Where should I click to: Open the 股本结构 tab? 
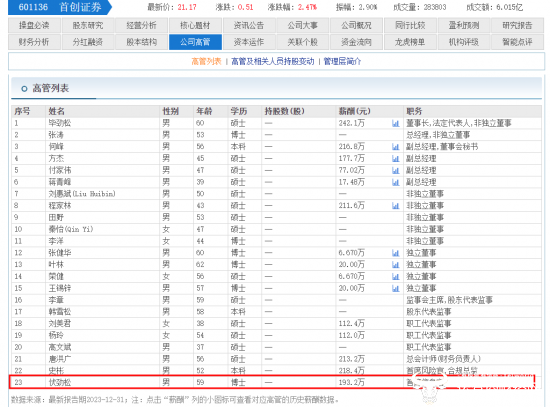point(141,42)
